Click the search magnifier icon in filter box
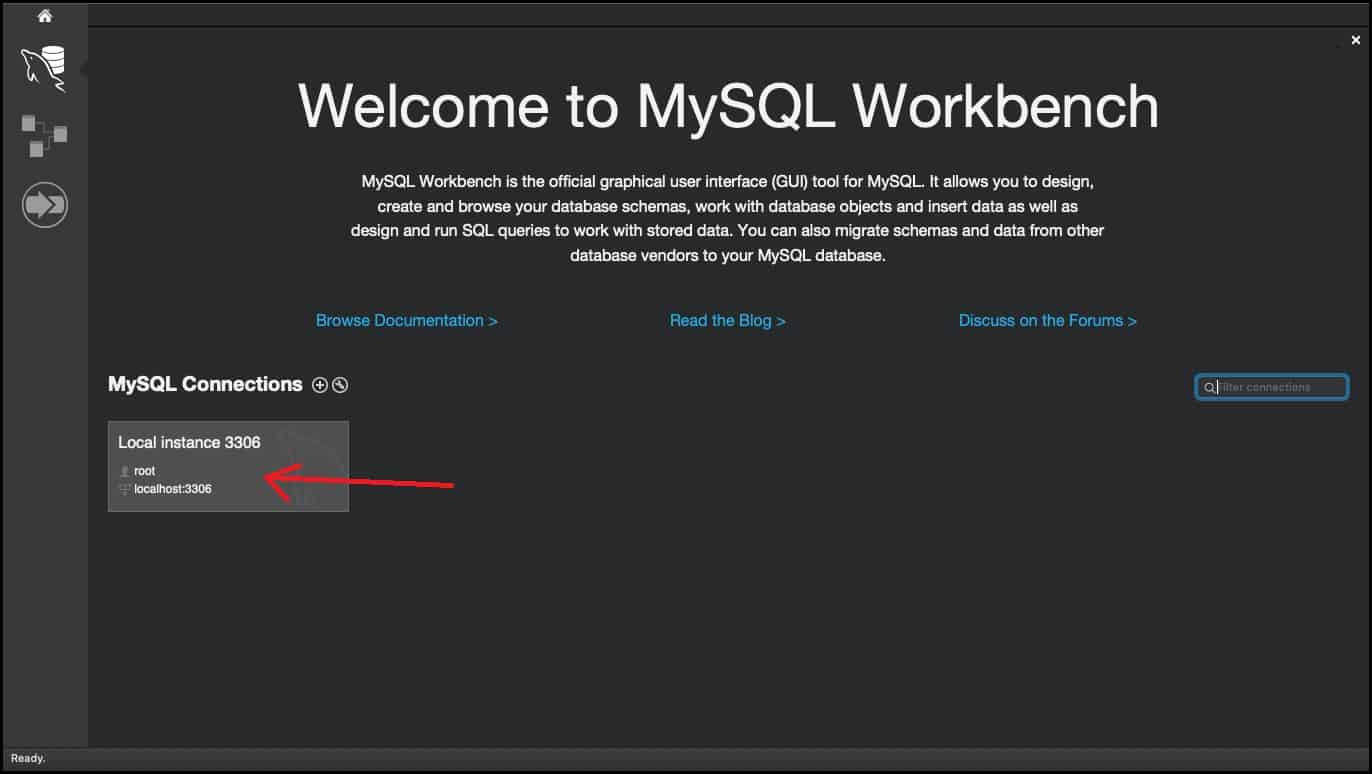 tap(1208, 387)
